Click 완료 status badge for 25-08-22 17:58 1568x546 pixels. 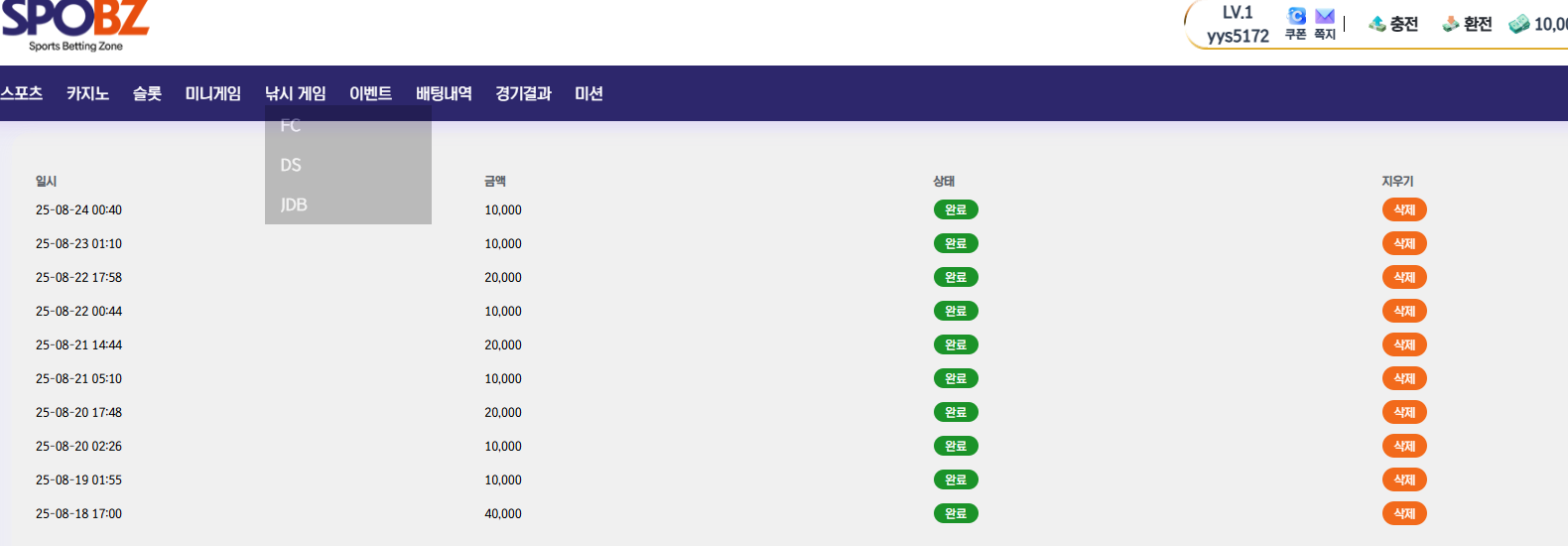tap(956, 277)
